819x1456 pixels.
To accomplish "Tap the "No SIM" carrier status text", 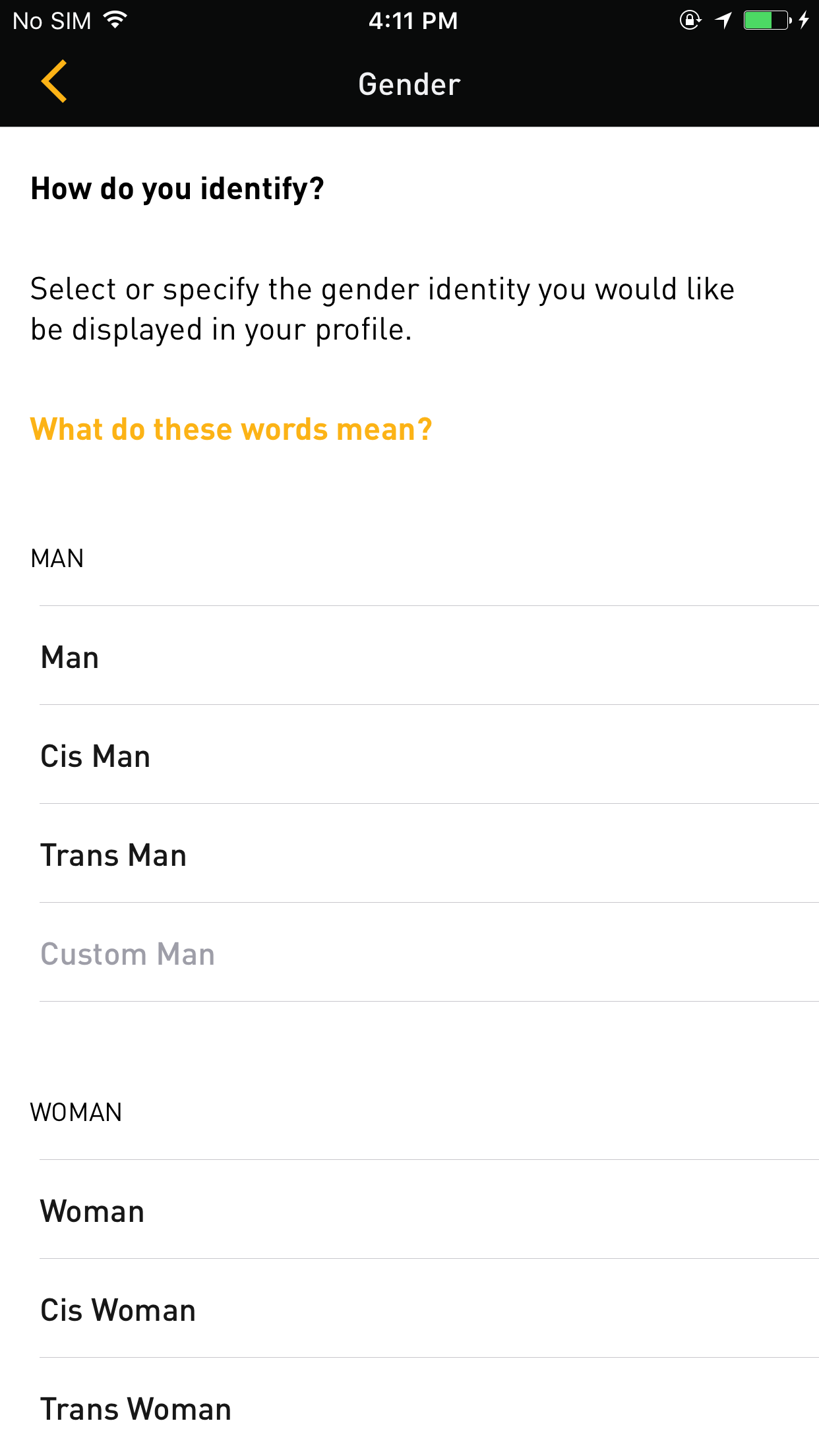I will coord(51,21).
